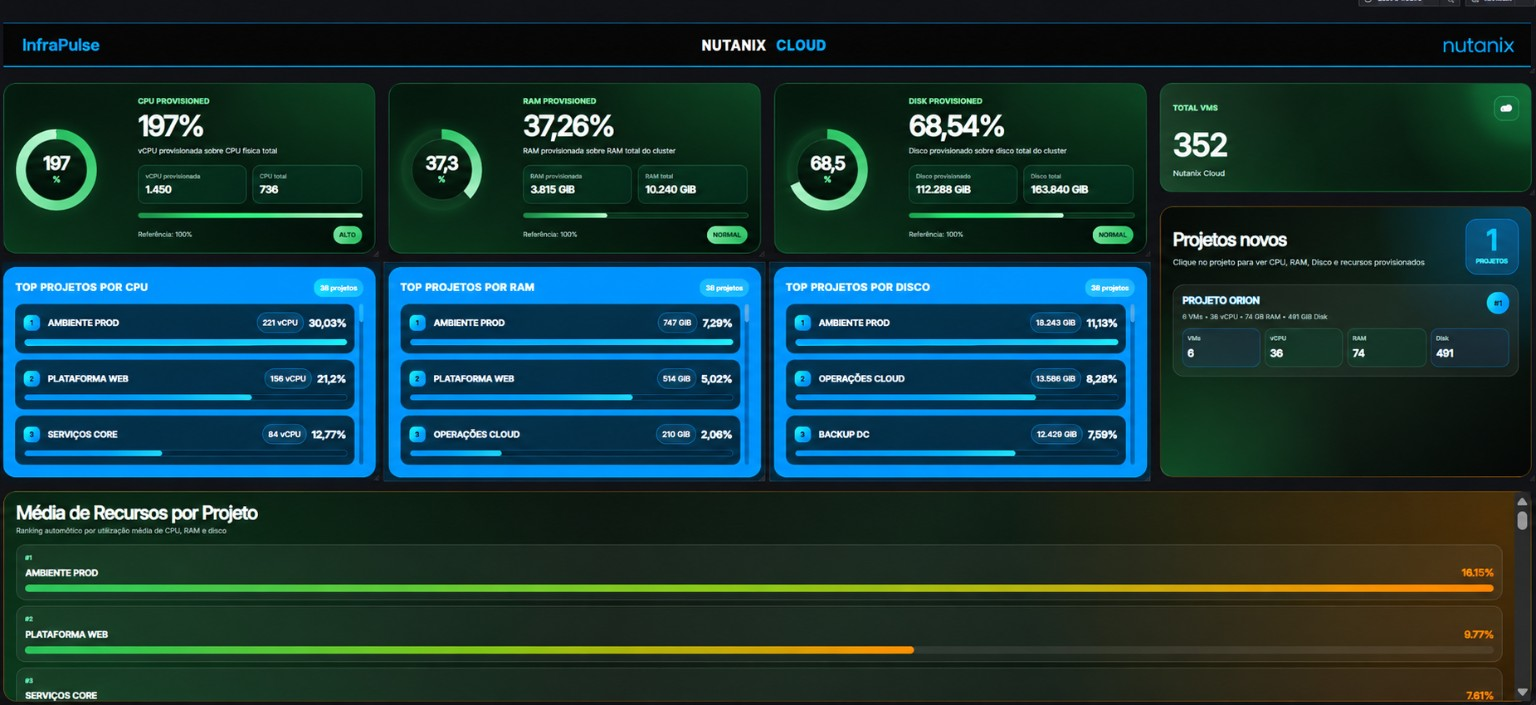Click rank 1 badge in Top Projetos por RAM
Viewport: 1536px width, 705px height.
[417, 323]
